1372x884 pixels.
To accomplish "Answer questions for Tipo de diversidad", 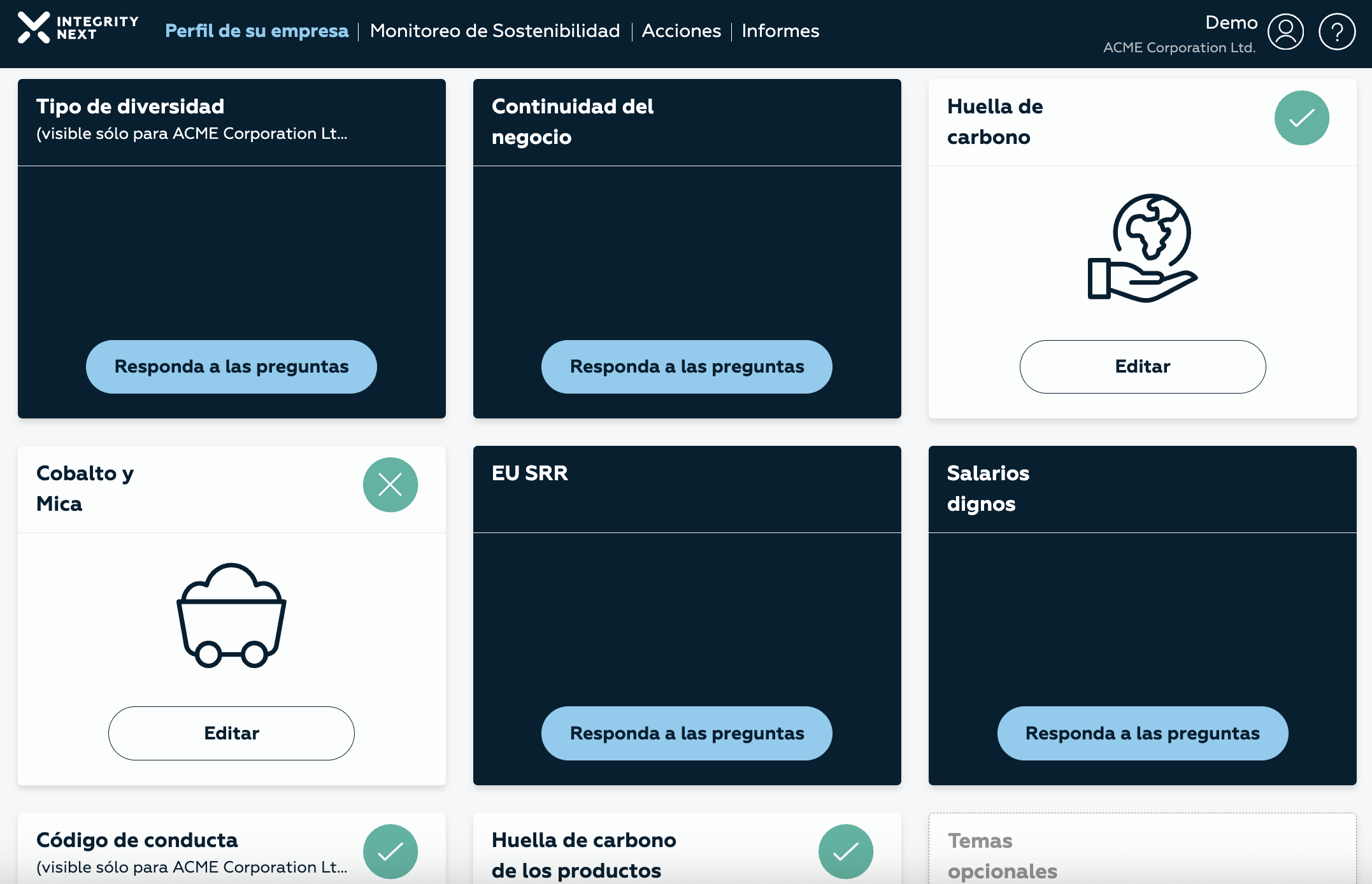I will (x=231, y=367).
